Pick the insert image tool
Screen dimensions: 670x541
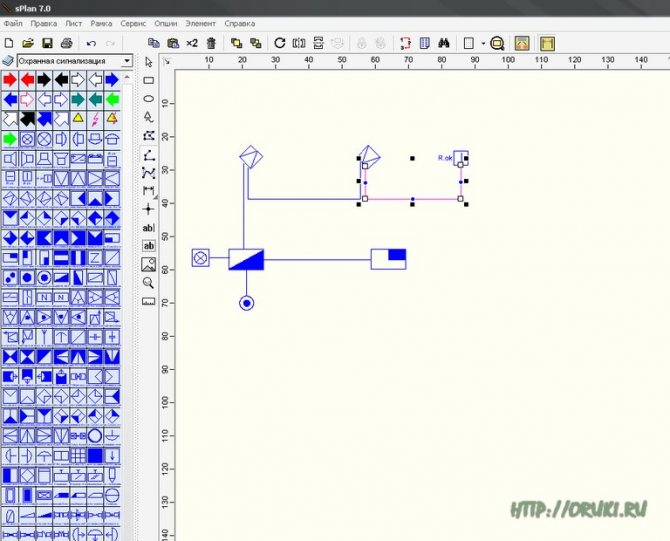click(x=149, y=265)
